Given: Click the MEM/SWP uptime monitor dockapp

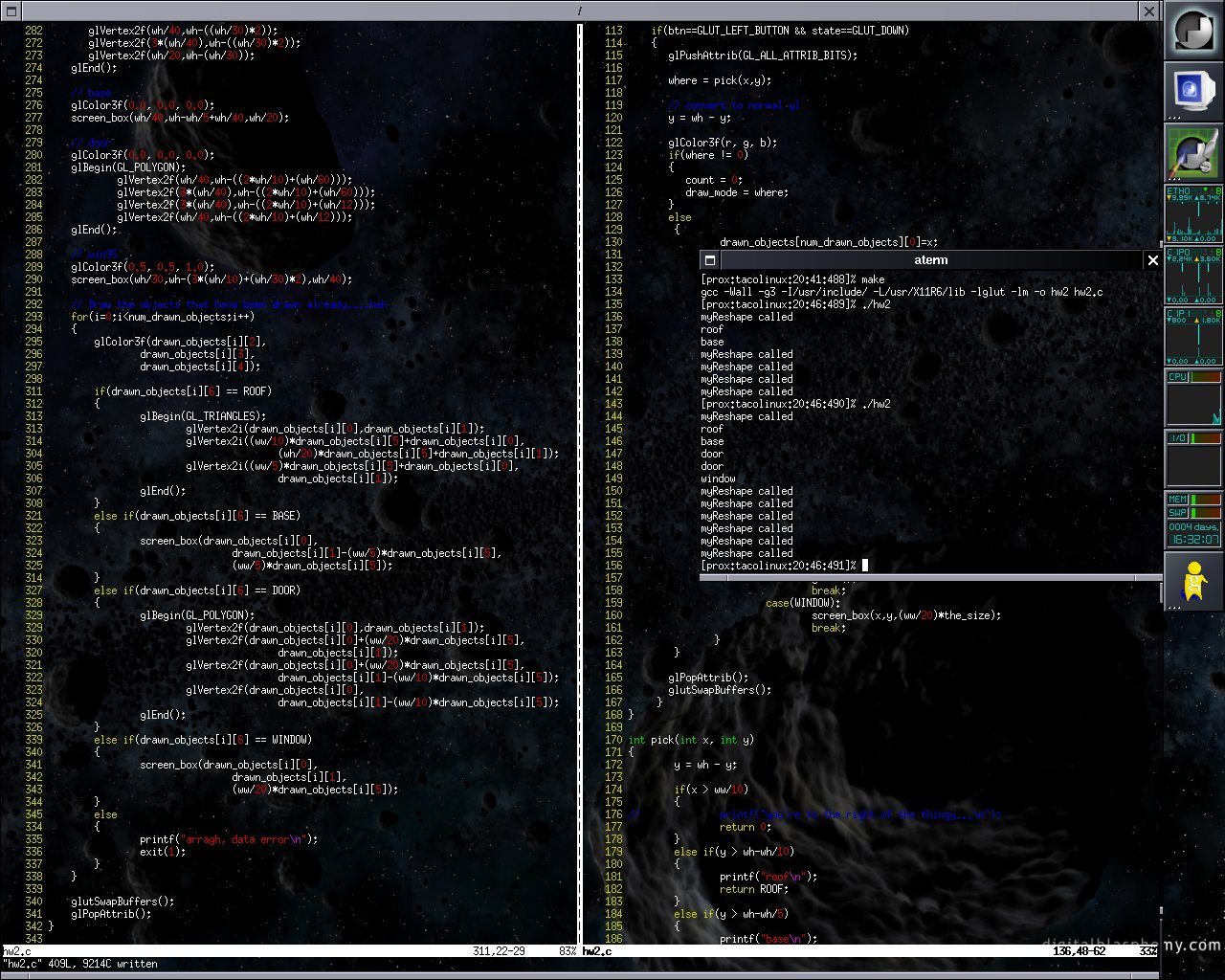Looking at the screenshot, I should [1193, 521].
